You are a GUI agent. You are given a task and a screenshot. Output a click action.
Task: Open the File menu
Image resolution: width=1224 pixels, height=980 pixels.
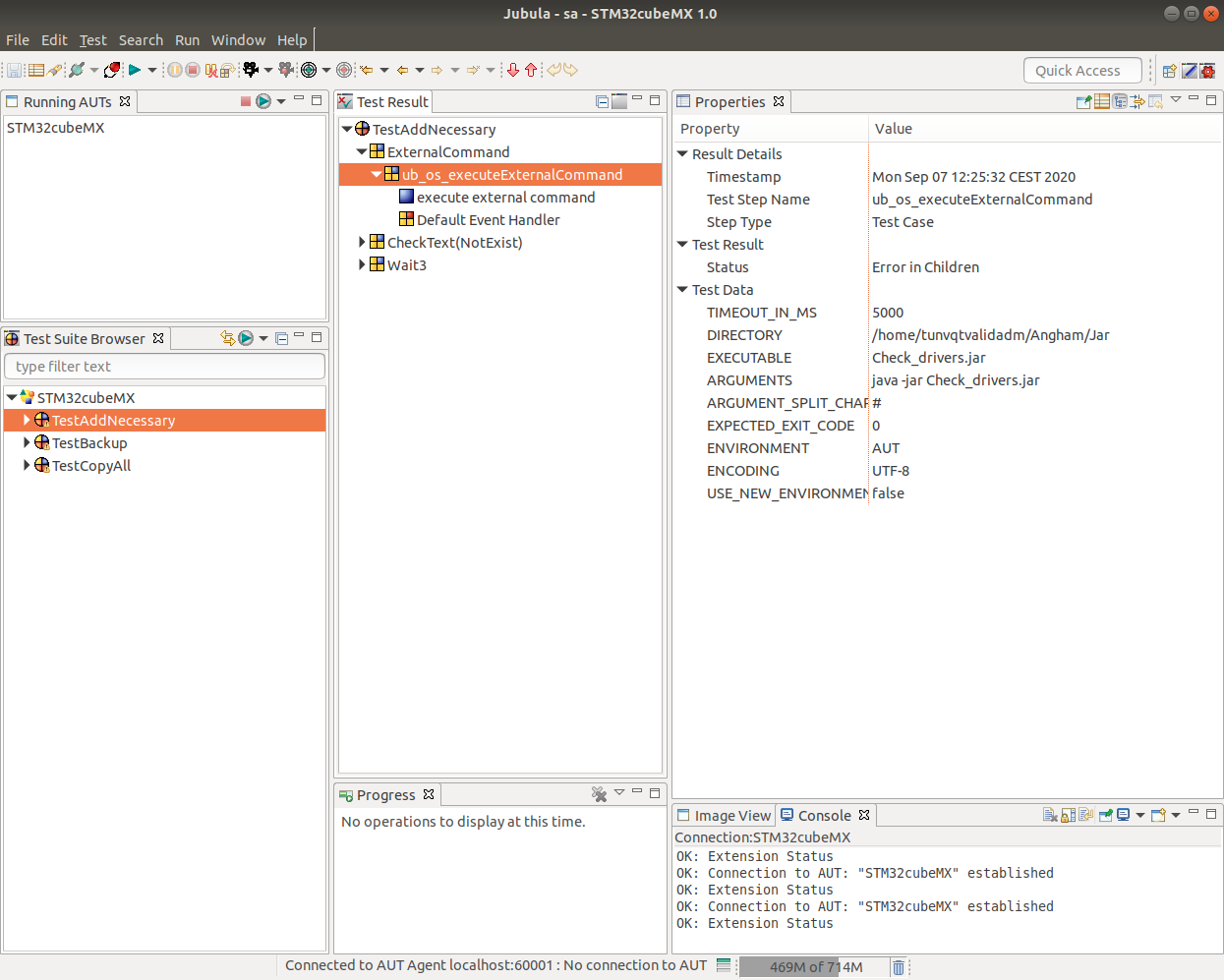(18, 40)
